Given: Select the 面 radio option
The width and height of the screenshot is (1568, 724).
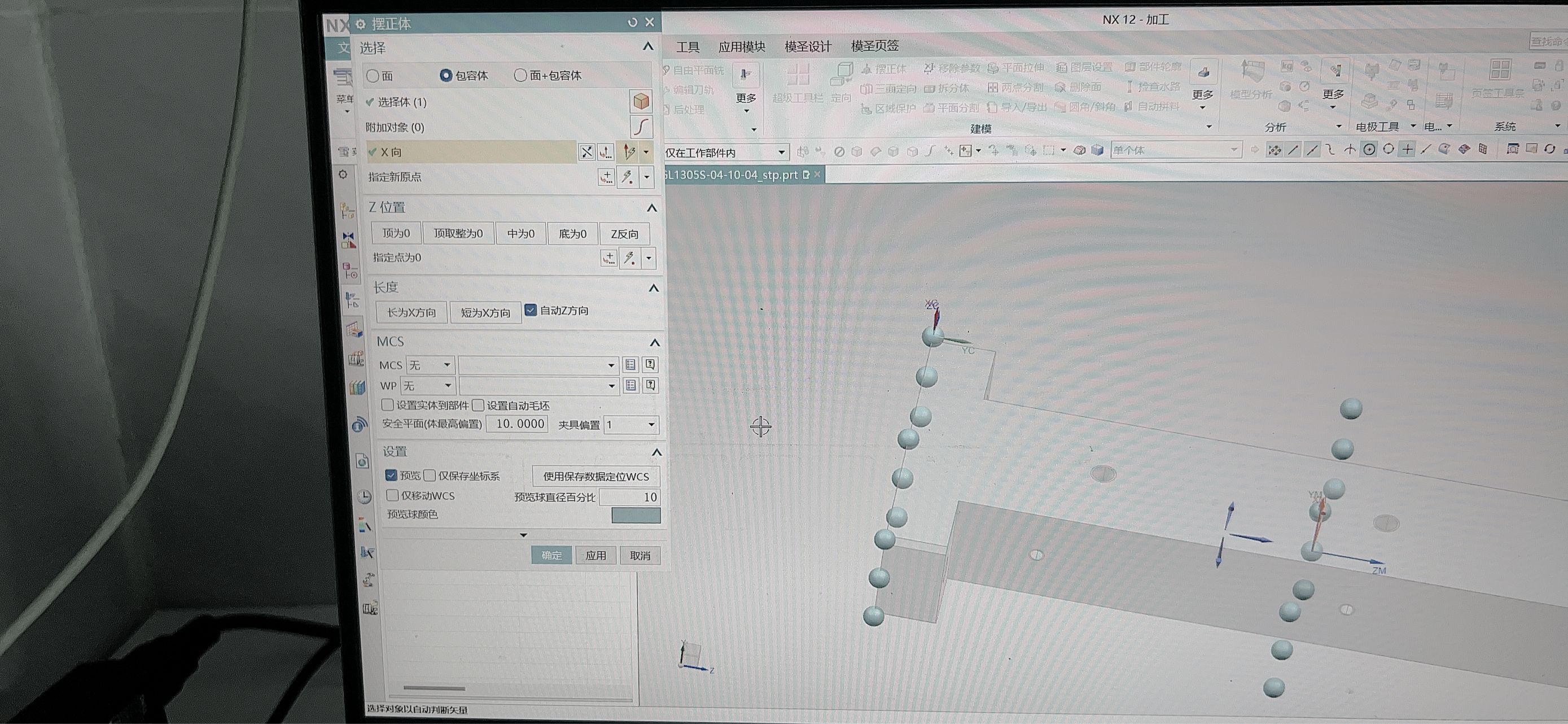Looking at the screenshot, I should pos(380,76).
